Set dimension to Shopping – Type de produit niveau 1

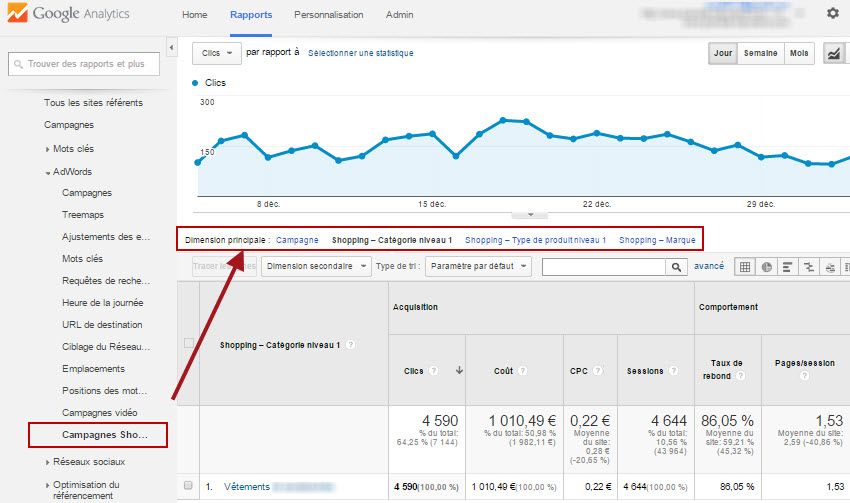(x=536, y=240)
